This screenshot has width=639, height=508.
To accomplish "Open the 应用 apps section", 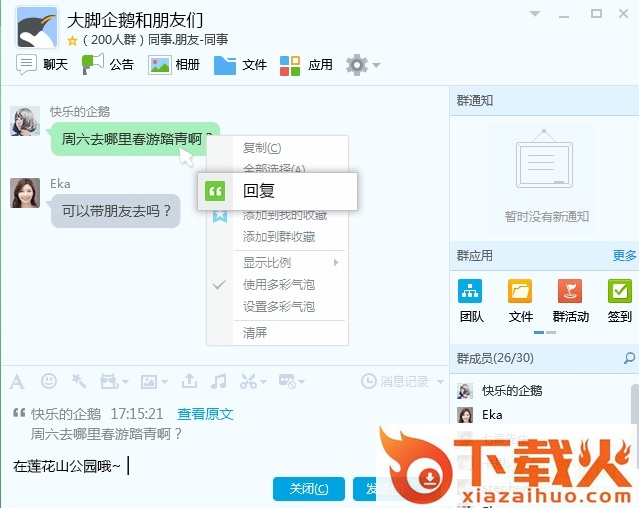I will pyautogui.click(x=307, y=65).
